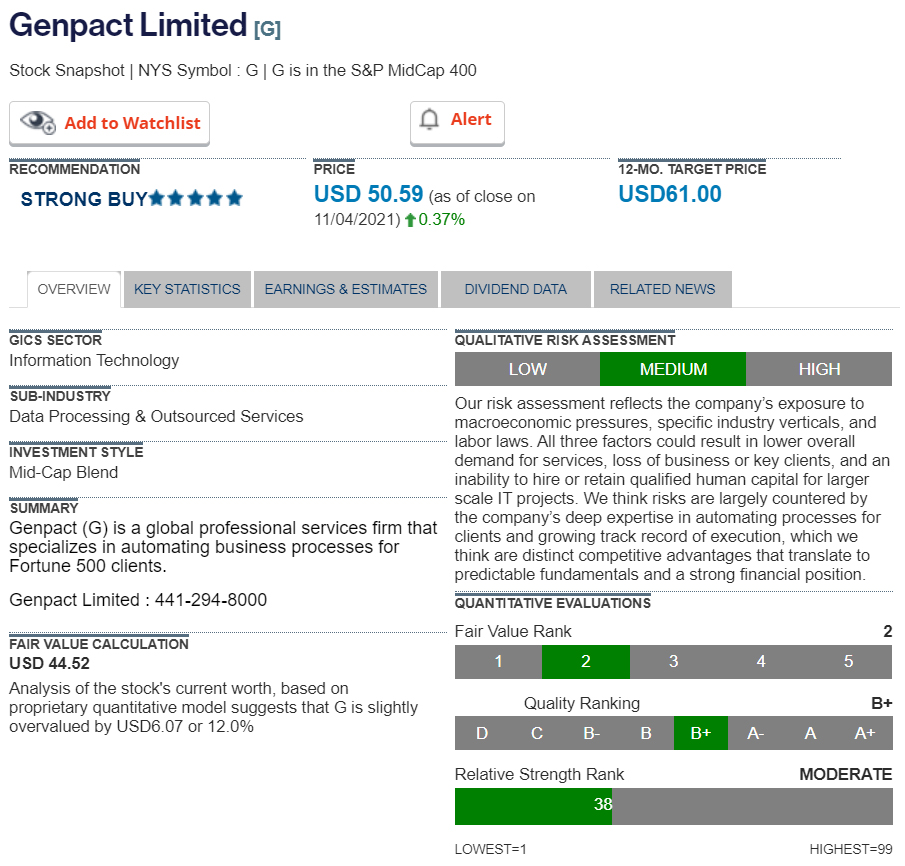The width and height of the screenshot is (905, 866).
Task: Select the LOW risk segment
Action: [527, 369]
